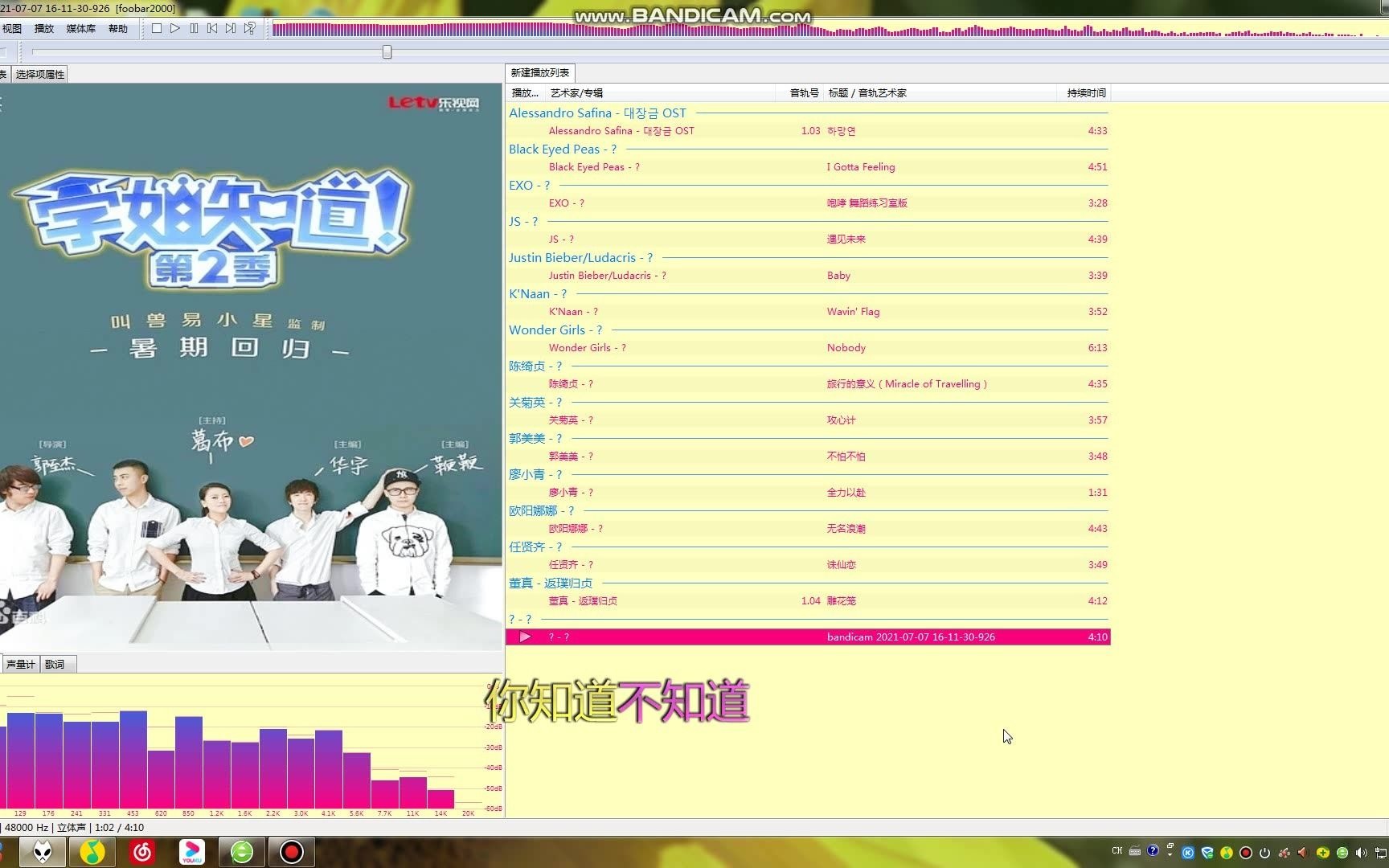The width and height of the screenshot is (1389, 868).
Task: Select the track 하망연
Action: [808, 131]
